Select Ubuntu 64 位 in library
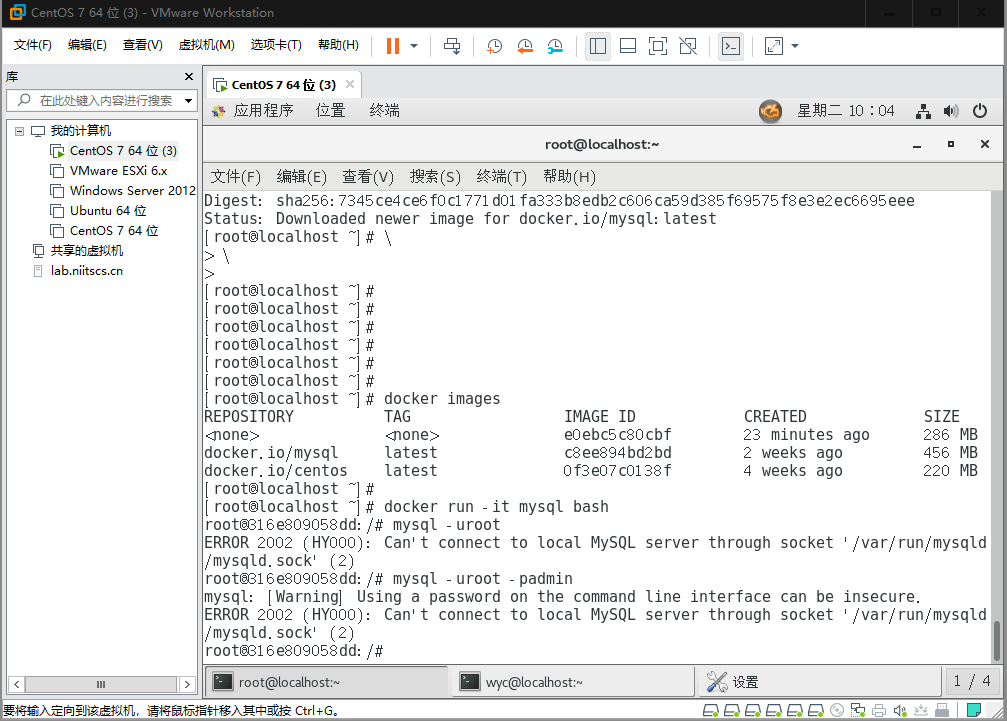The width and height of the screenshot is (1007, 721). 108,211
